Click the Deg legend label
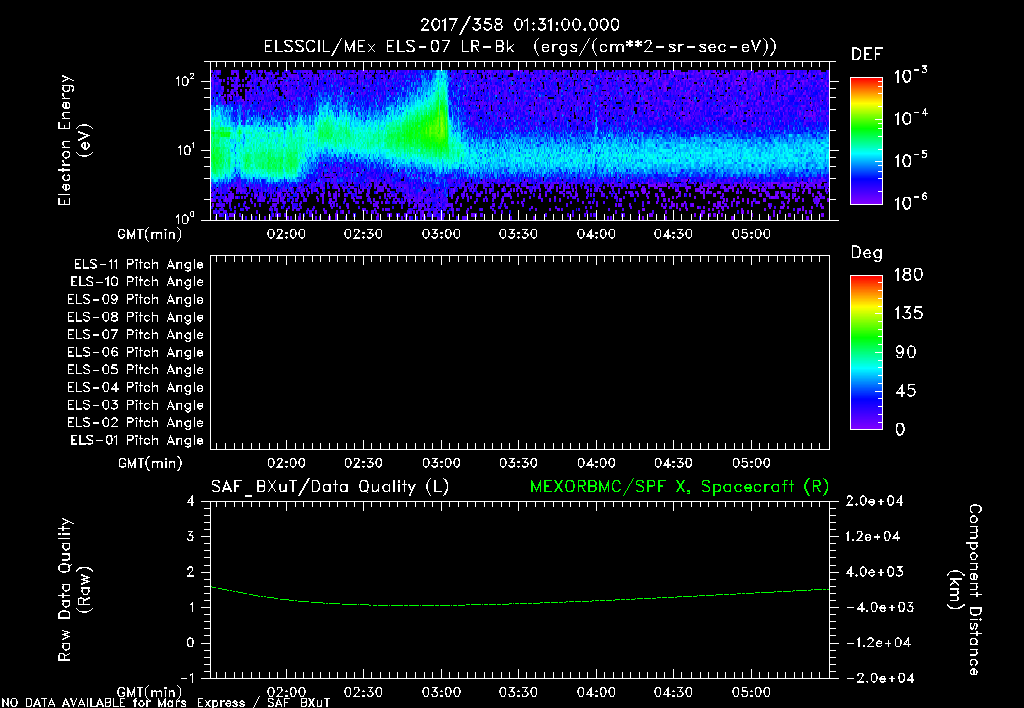This screenshot has height=708, width=1024. [867, 253]
